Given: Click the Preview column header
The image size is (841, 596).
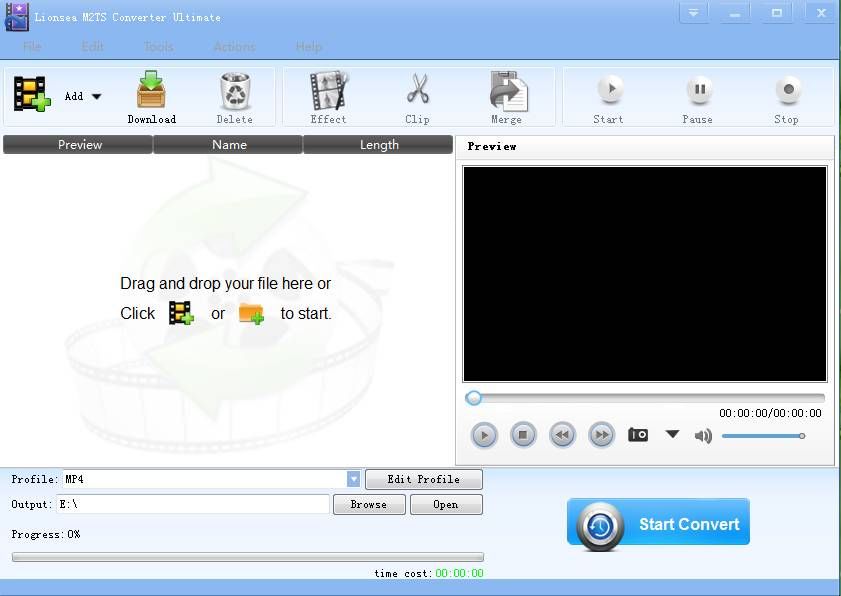Looking at the screenshot, I should tap(78, 145).
